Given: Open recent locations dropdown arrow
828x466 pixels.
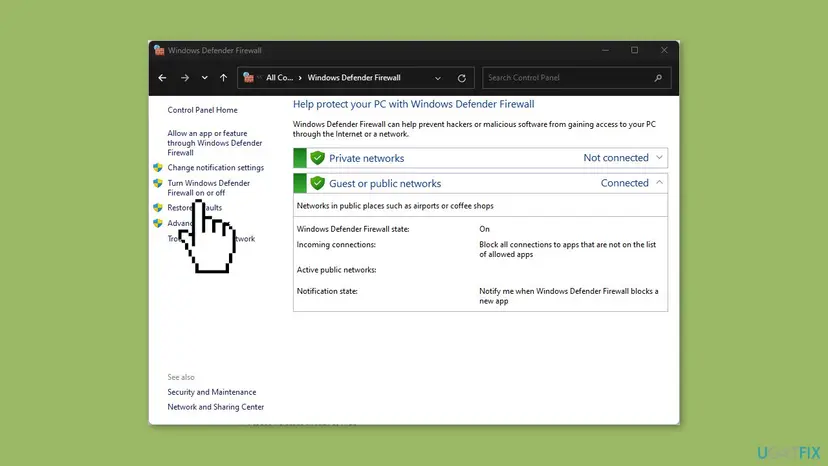Looking at the screenshot, I should tap(204, 78).
